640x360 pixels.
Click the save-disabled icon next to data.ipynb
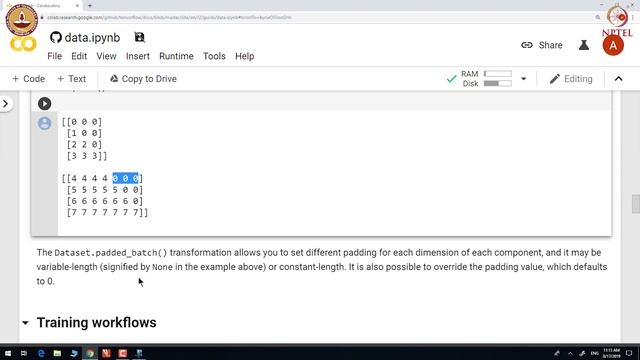(x=140, y=37)
